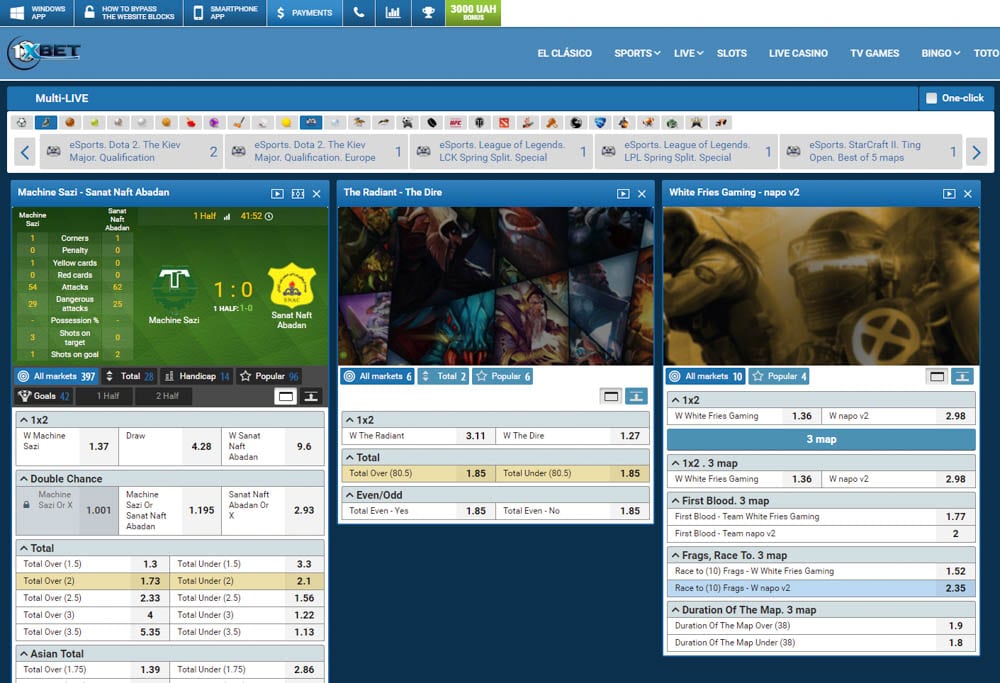The width and height of the screenshot is (1000, 683).
Task: Toggle collapse-all view in Machine Sazi panel
Action: 311,396
